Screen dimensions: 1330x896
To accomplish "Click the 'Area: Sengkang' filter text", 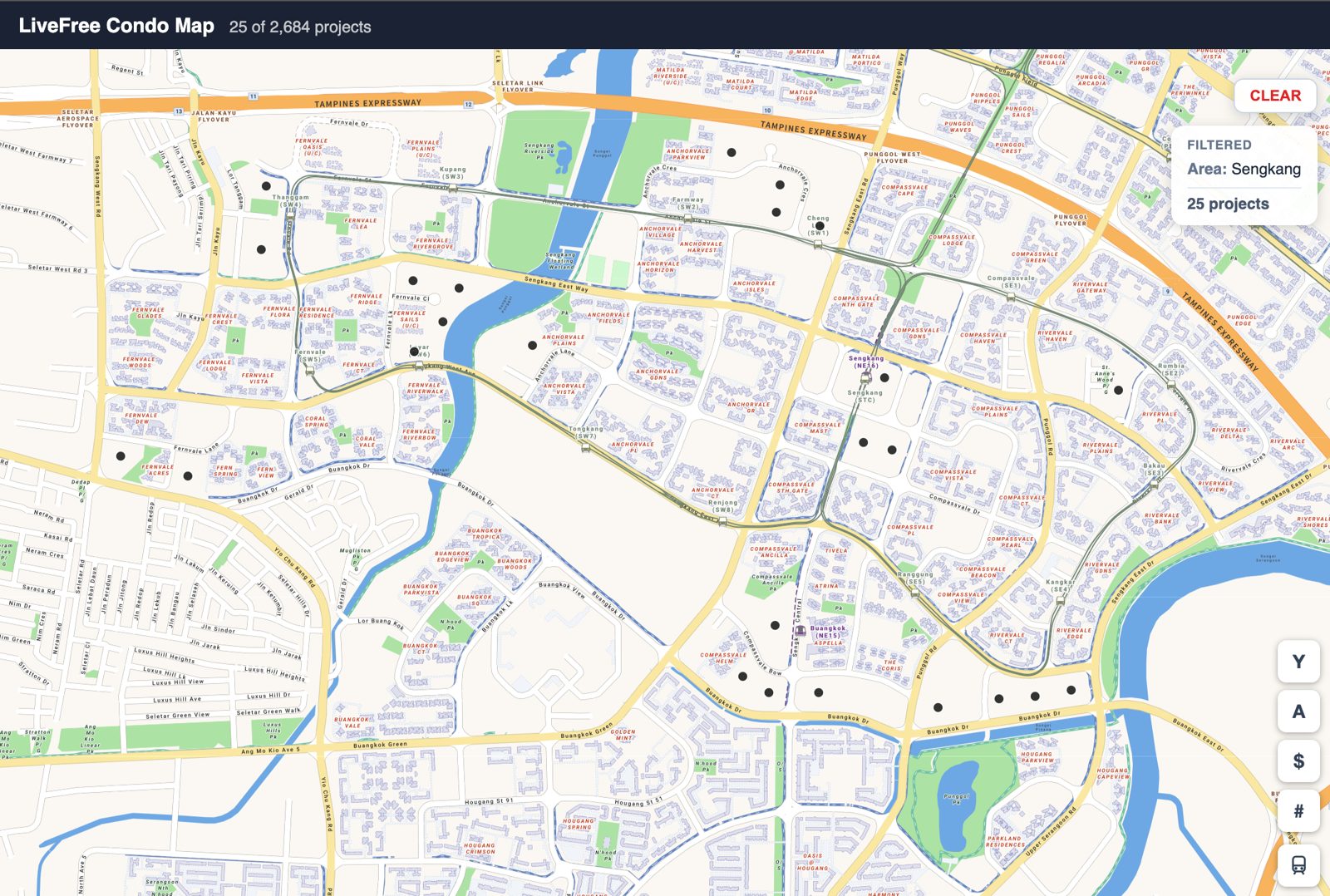I will [1244, 169].
